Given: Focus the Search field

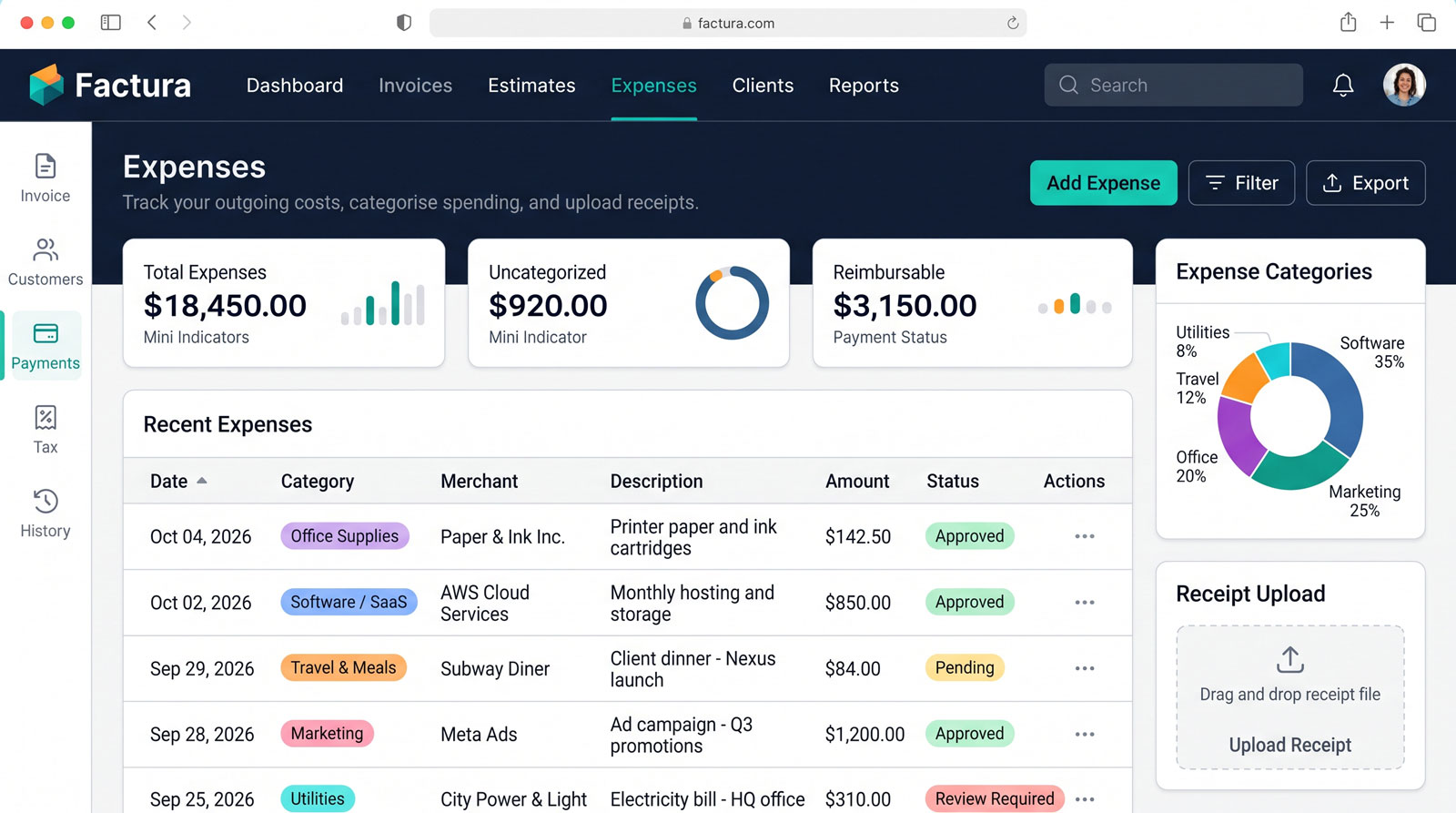Looking at the screenshot, I should pos(1174,86).
